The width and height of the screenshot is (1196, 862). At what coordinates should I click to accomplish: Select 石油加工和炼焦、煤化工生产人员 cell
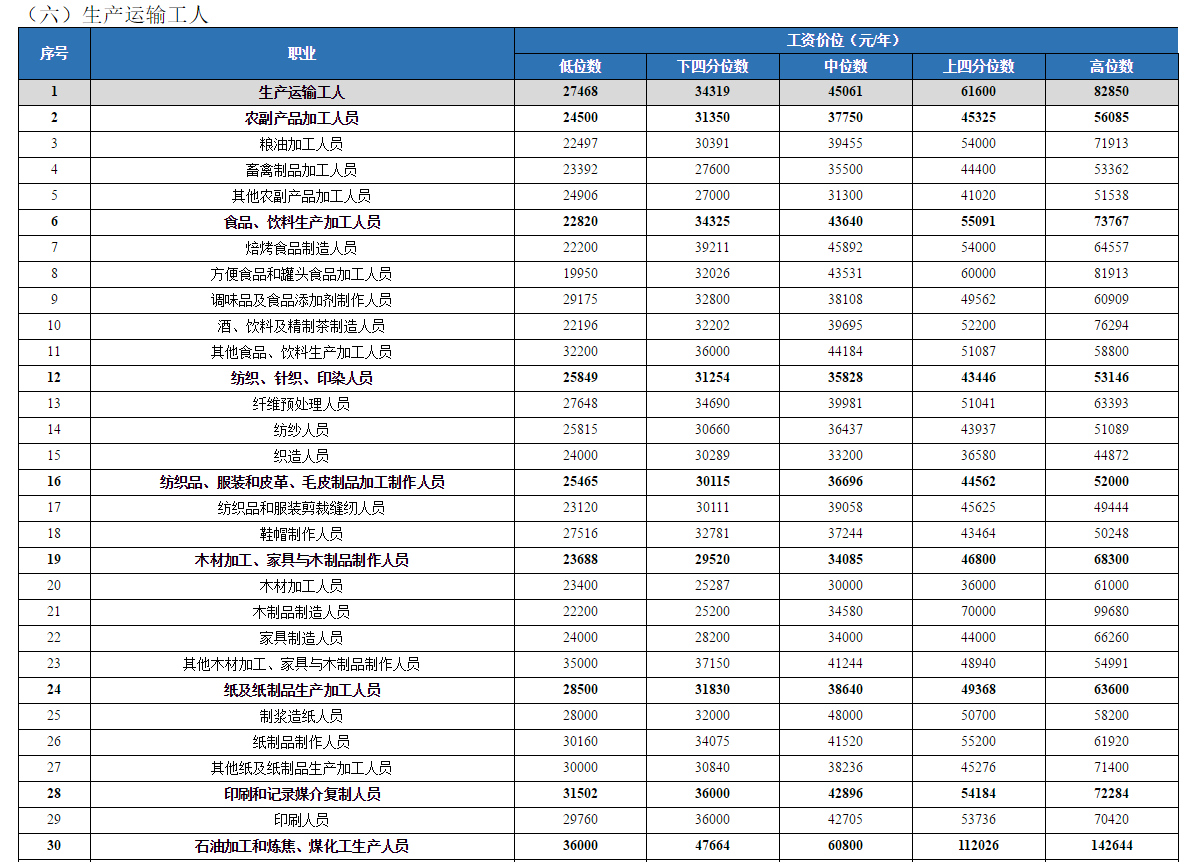pyautogui.click(x=302, y=845)
